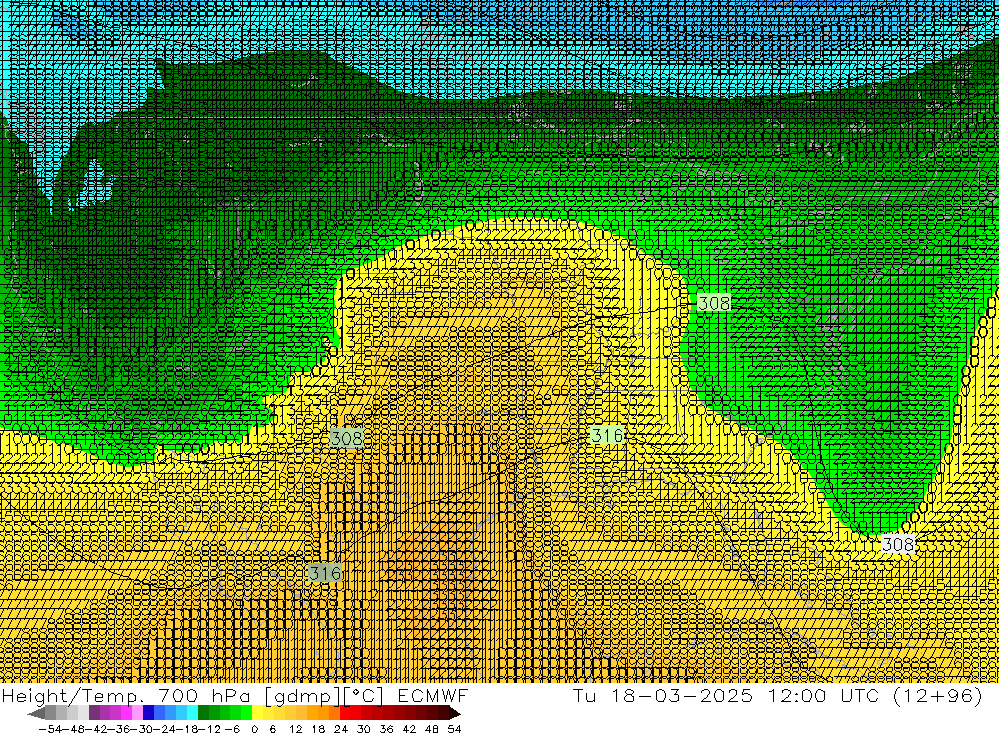Click the '36' legend value
The width and height of the screenshot is (1000, 733).
click(386, 729)
